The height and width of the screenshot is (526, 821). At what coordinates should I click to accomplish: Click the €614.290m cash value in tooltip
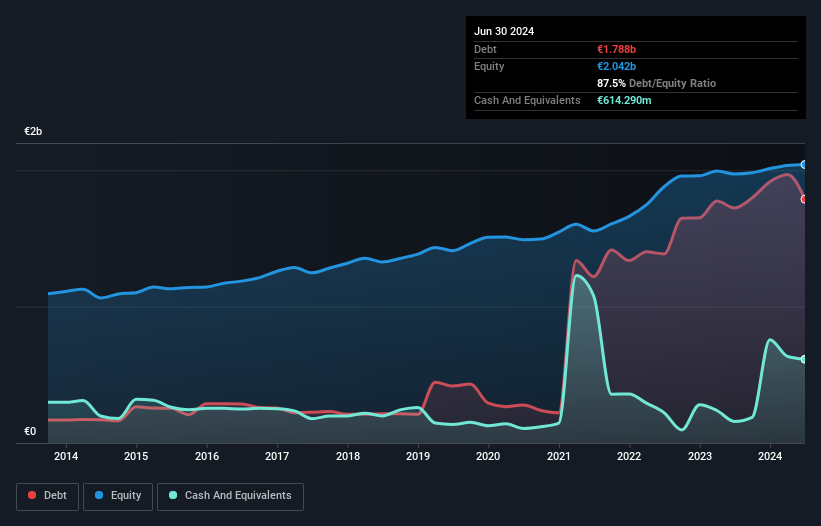click(624, 100)
